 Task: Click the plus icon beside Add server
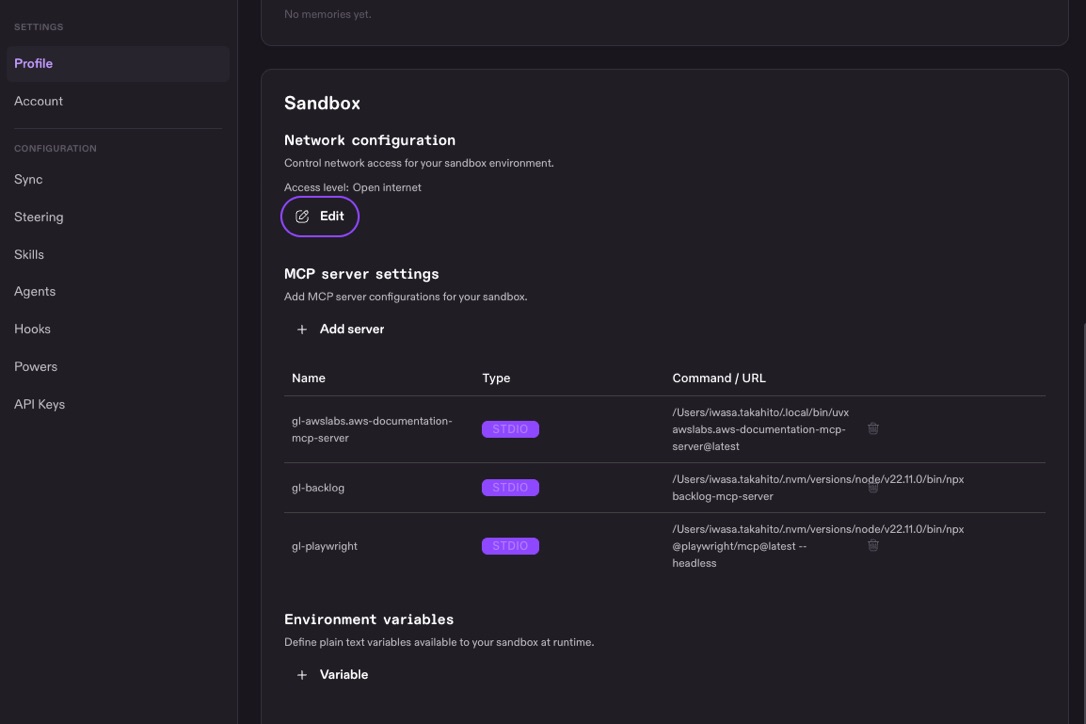click(302, 330)
